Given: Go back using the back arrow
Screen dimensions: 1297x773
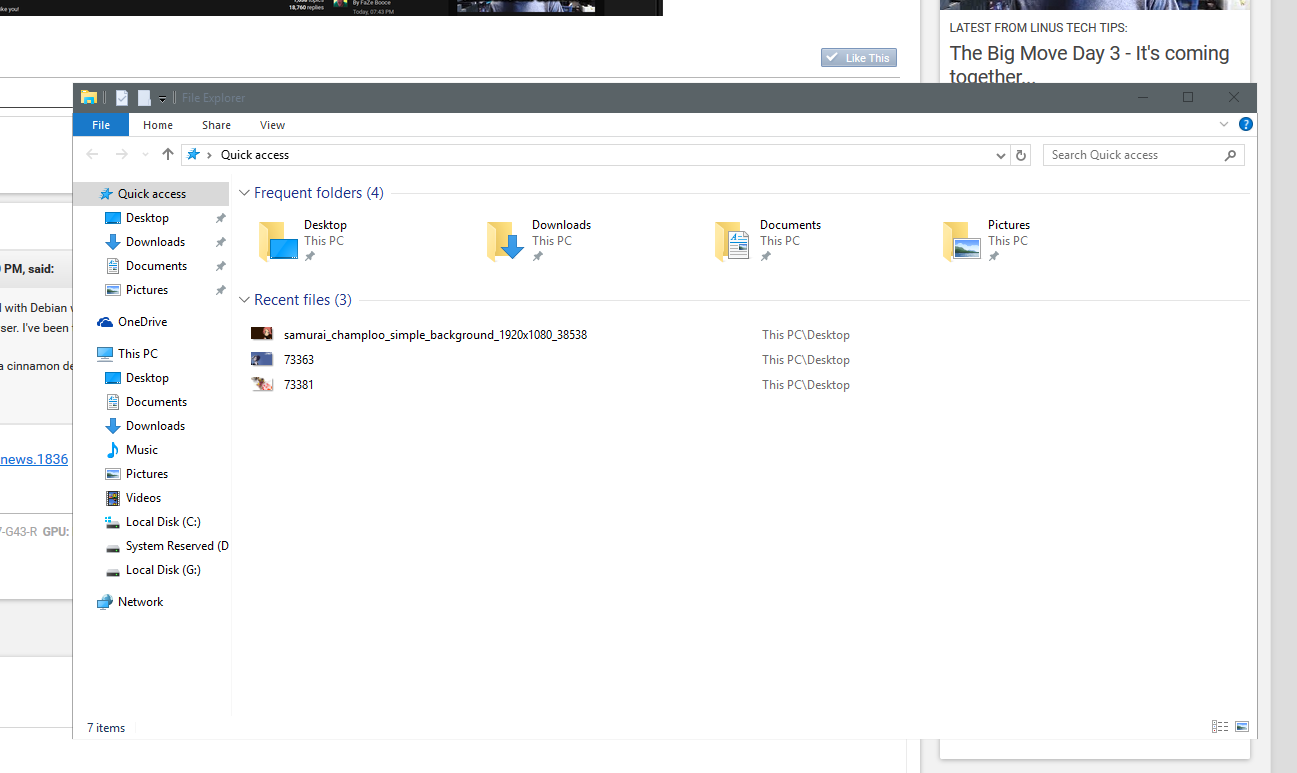Looking at the screenshot, I should [x=93, y=154].
